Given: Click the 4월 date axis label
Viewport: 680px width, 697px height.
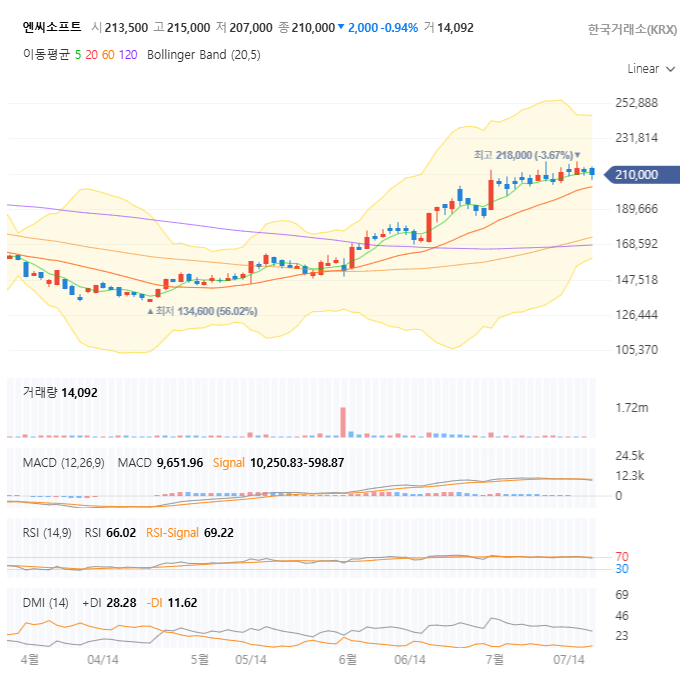Looking at the screenshot, I should [x=30, y=659].
